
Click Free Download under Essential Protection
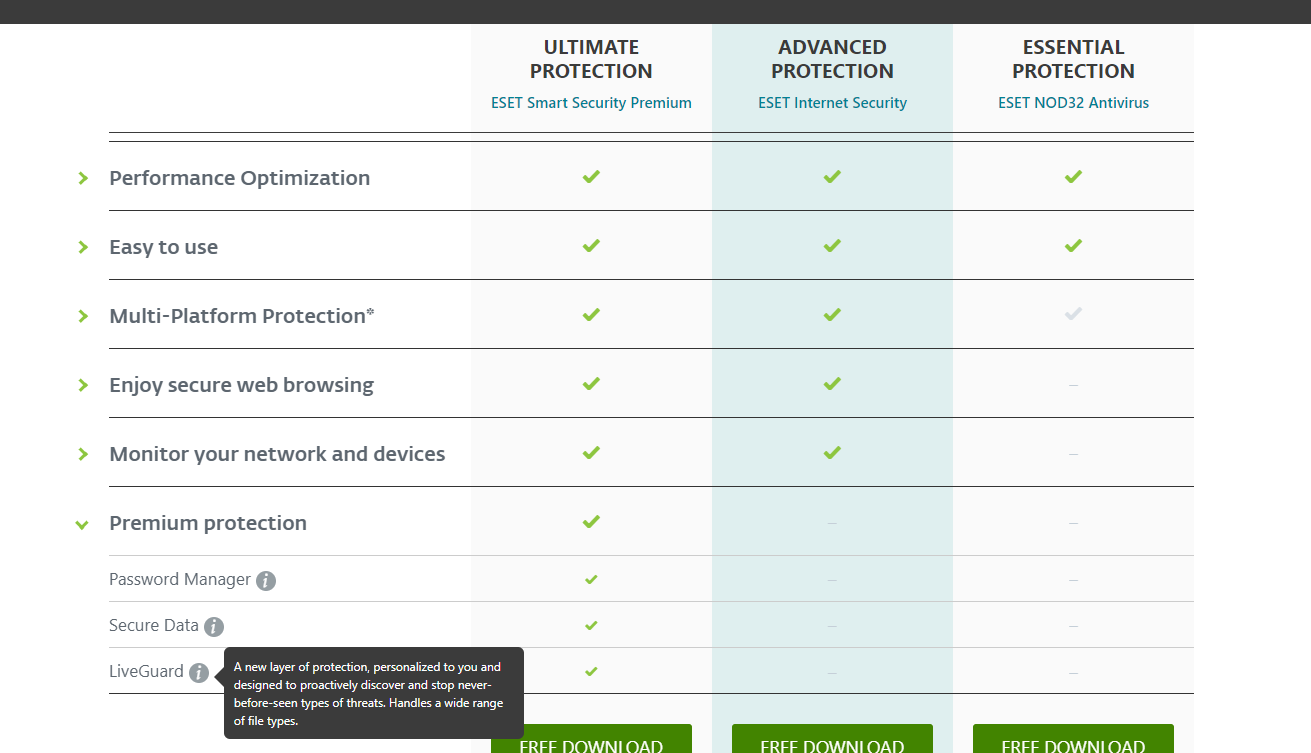coord(1073,739)
